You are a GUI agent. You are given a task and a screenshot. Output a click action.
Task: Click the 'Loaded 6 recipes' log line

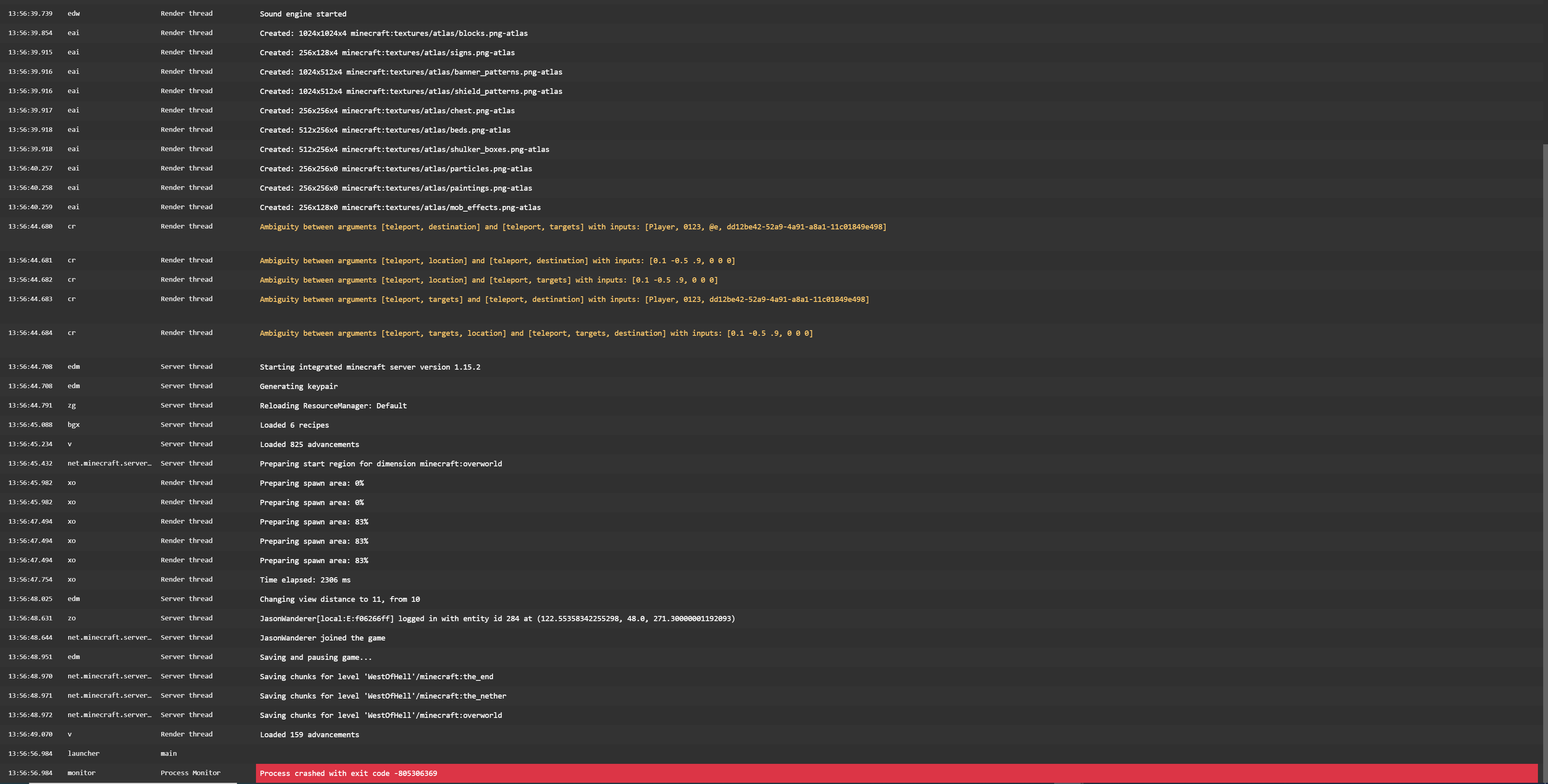(x=294, y=425)
